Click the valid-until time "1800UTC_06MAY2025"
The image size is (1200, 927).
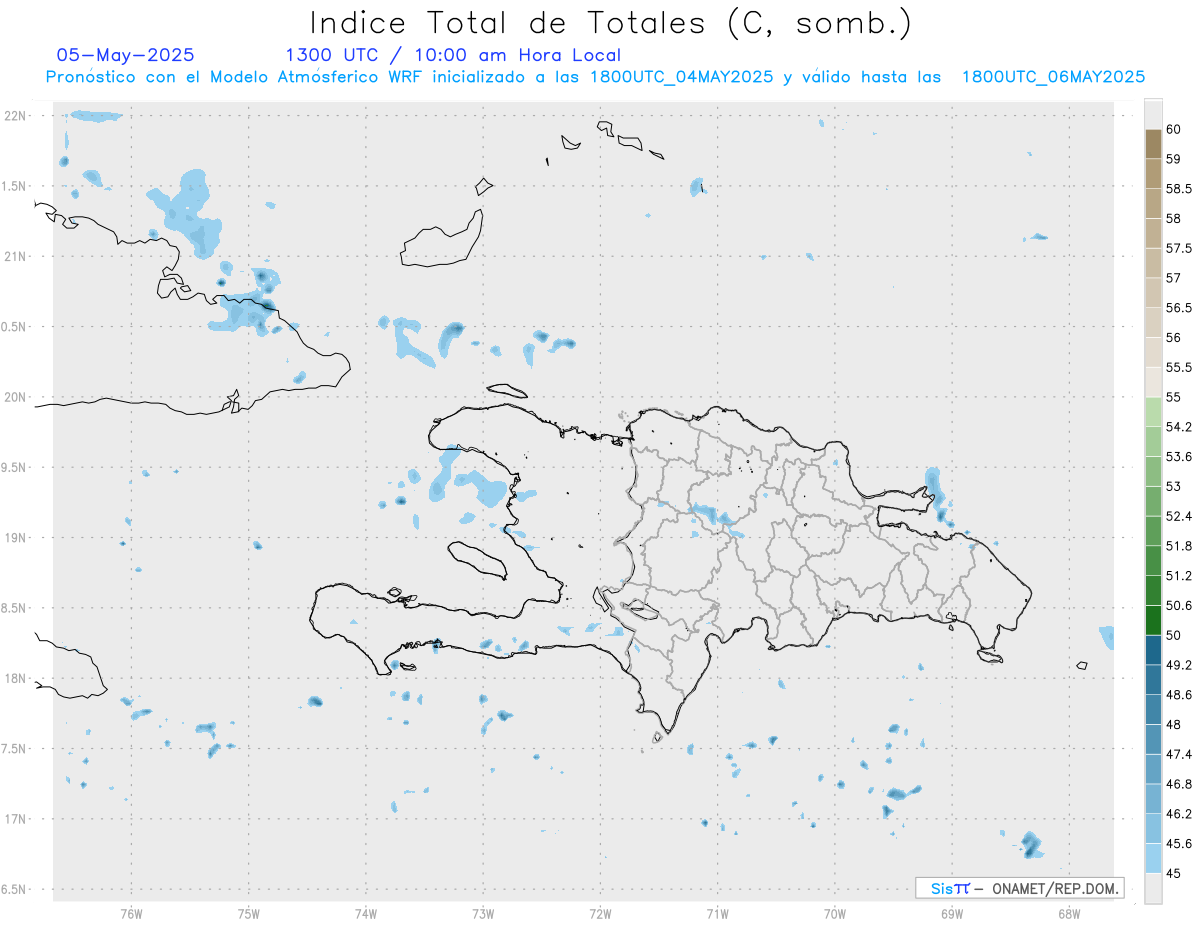click(1053, 77)
